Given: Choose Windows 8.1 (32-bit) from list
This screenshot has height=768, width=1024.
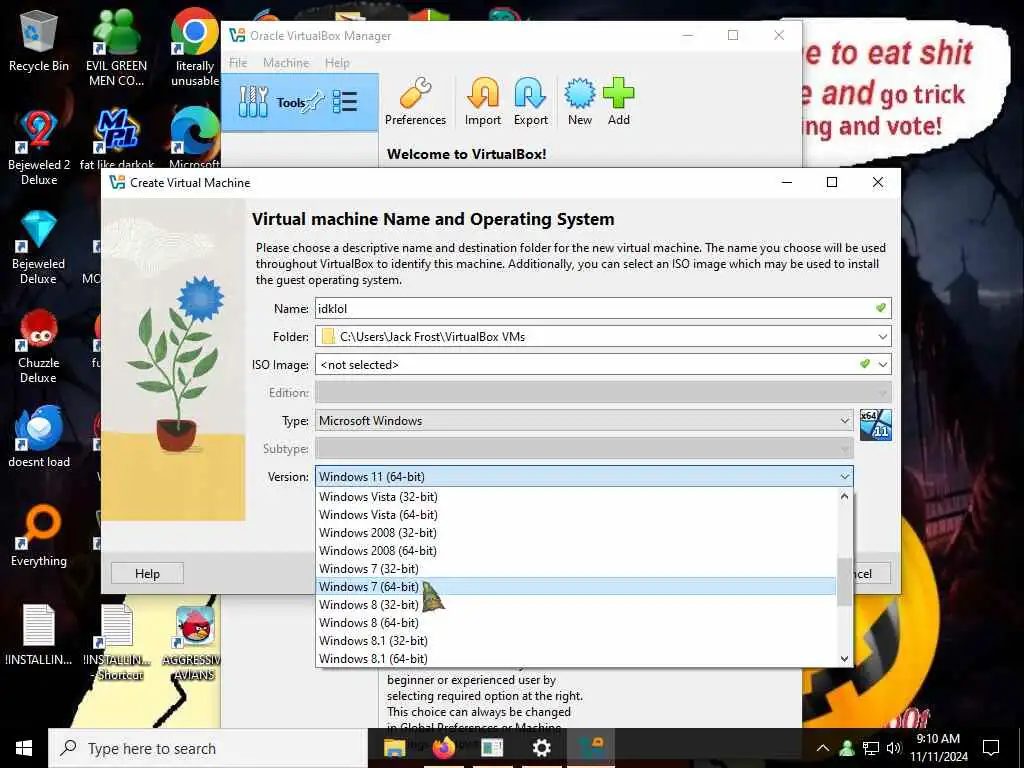Looking at the screenshot, I should 576,641.
